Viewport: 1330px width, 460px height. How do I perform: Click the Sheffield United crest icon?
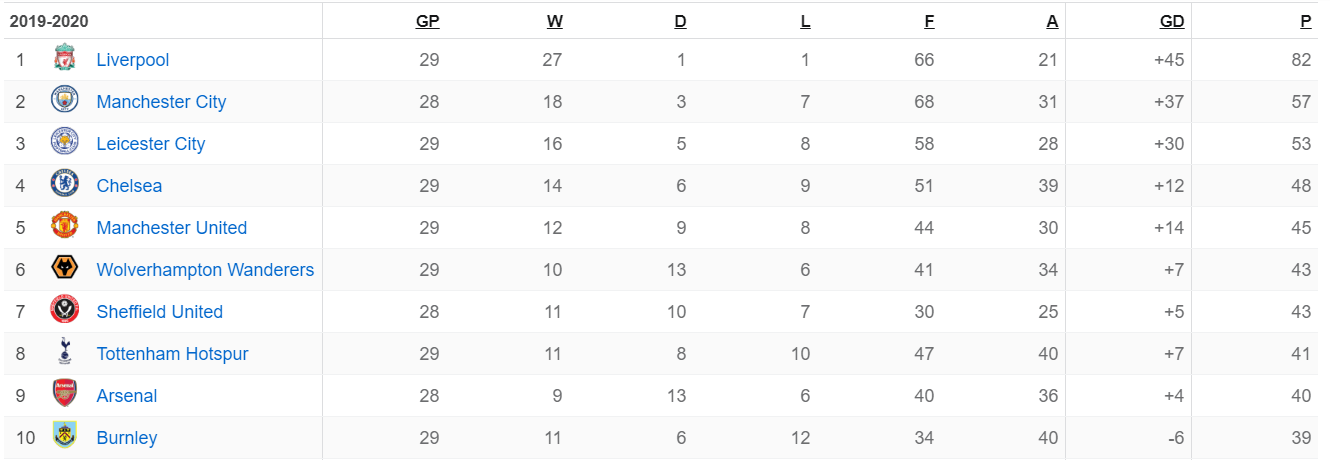click(65, 311)
